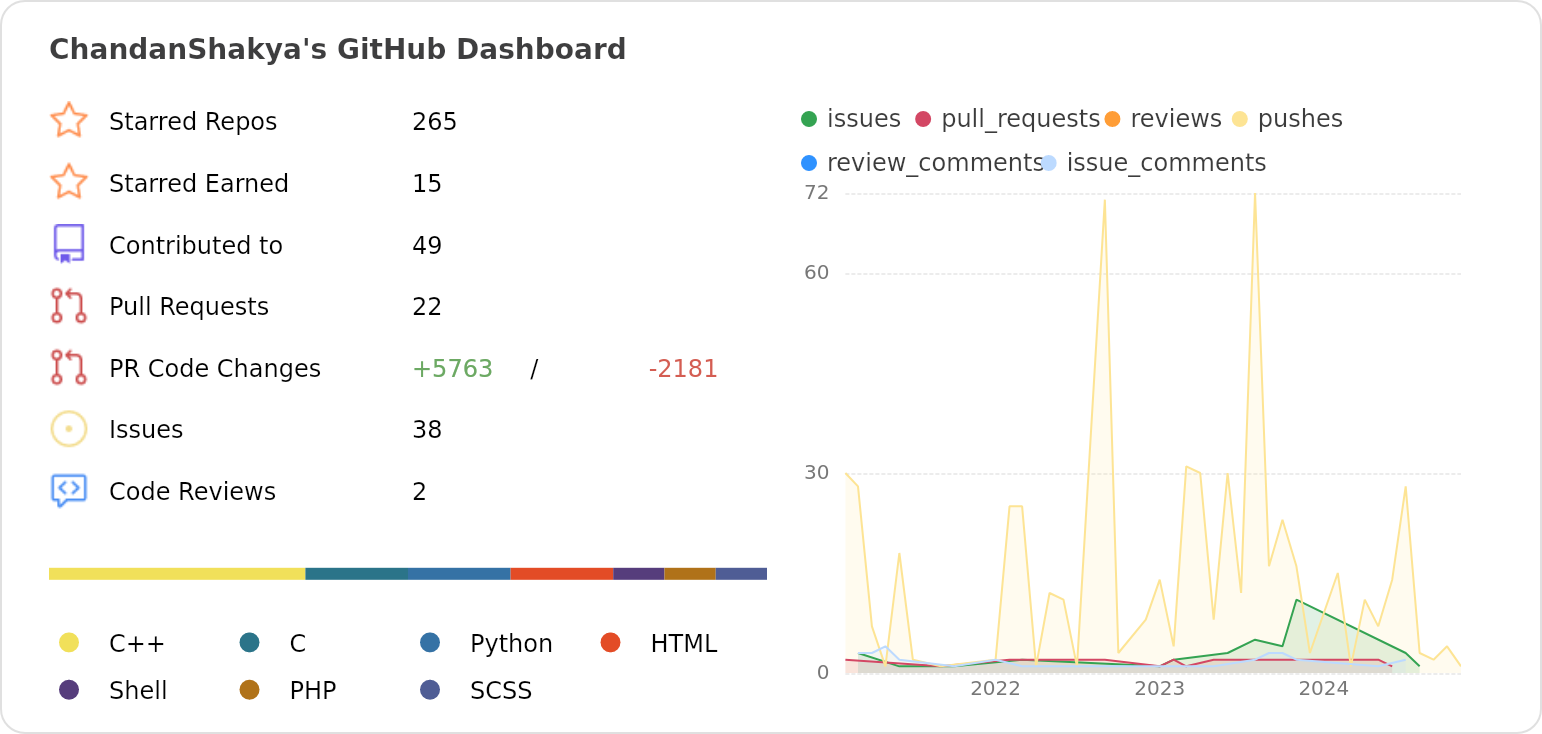This screenshot has width=1542, height=734.
Task: Click the purple Shell segment of language bar
Action: (639, 574)
